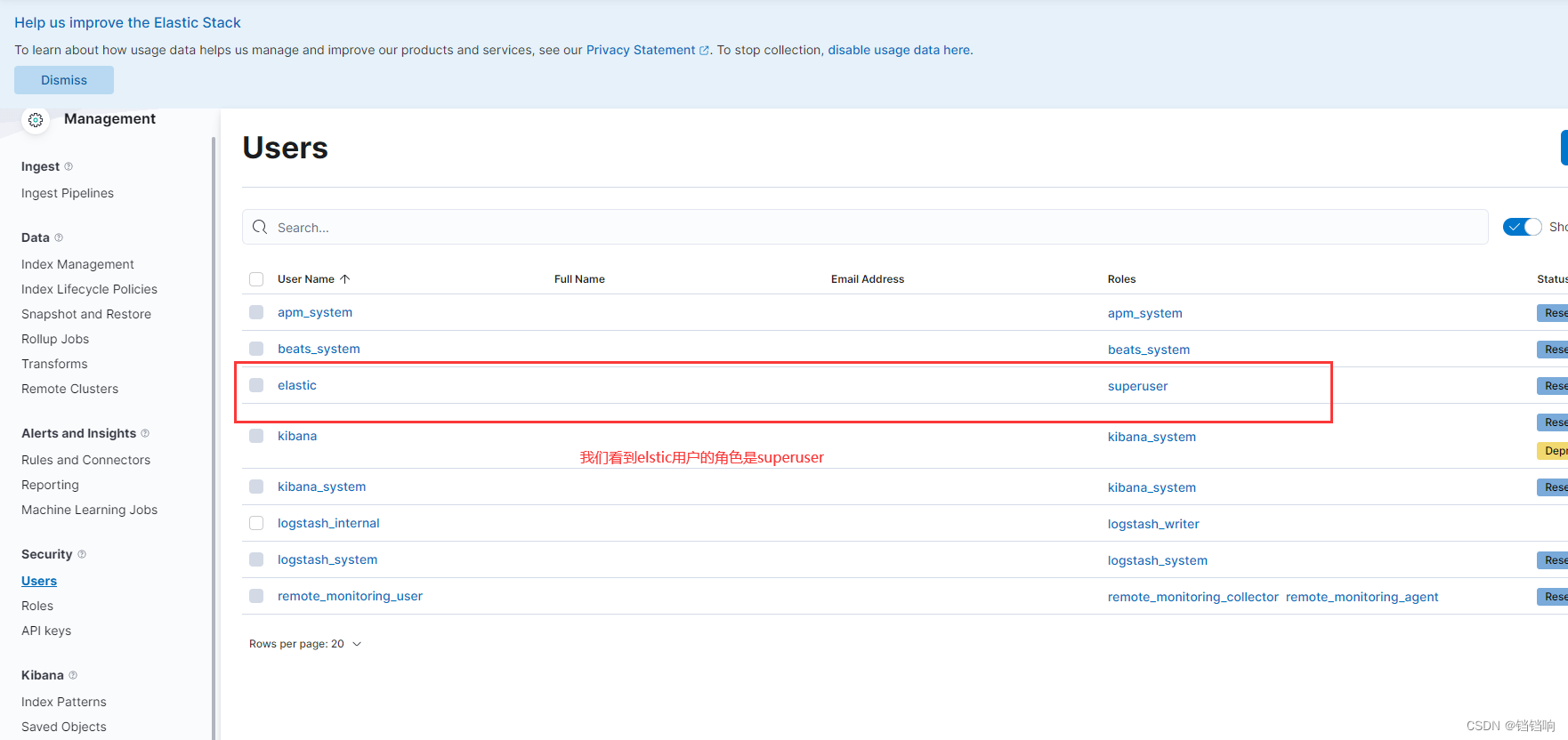The width and height of the screenshot is (1568, 740).
Task: Click the kibana_system row checkbox
Action: coord(256,487)
